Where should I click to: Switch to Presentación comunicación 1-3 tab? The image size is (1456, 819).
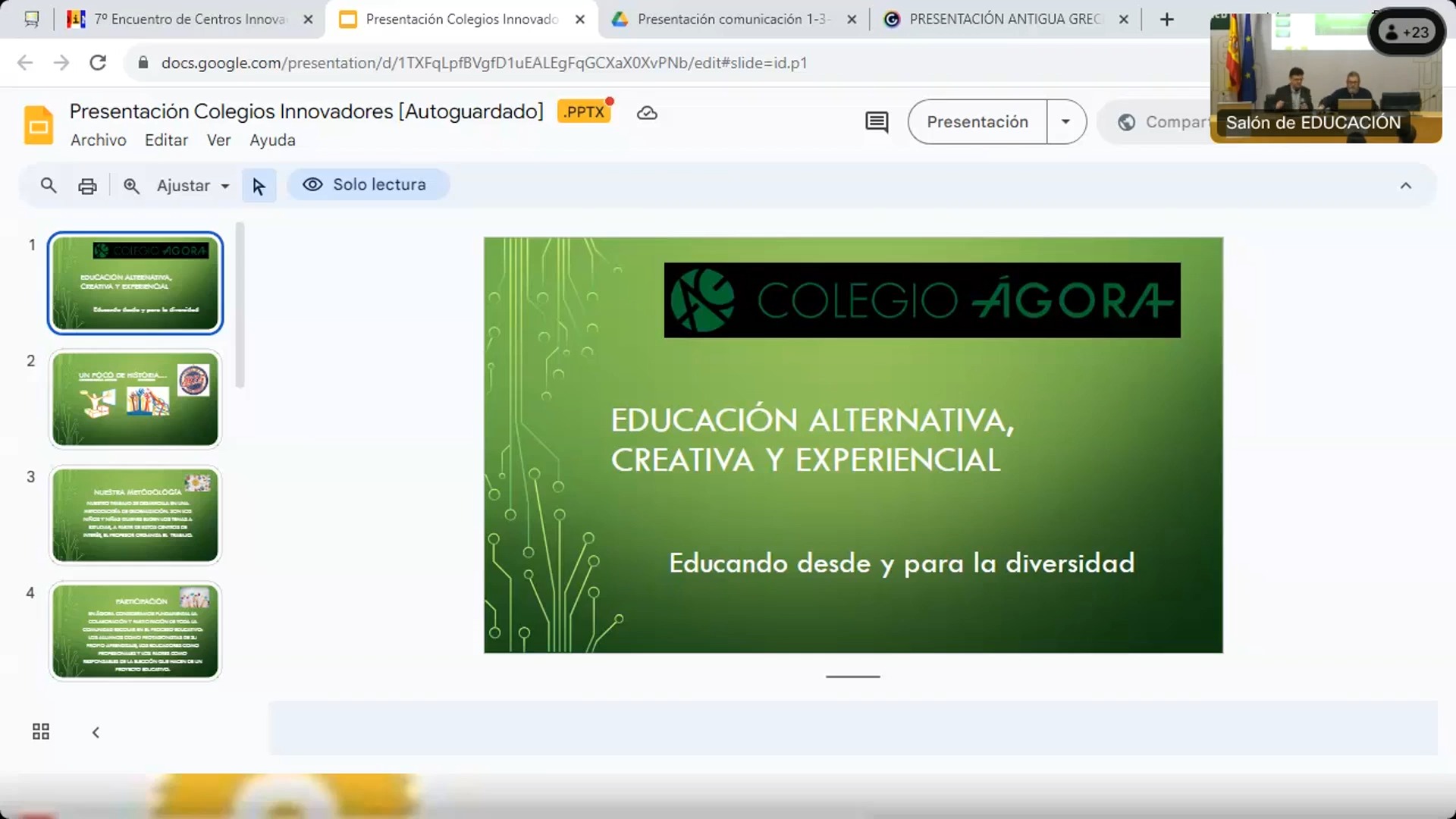pyautogui.click(x=733, y=20)
